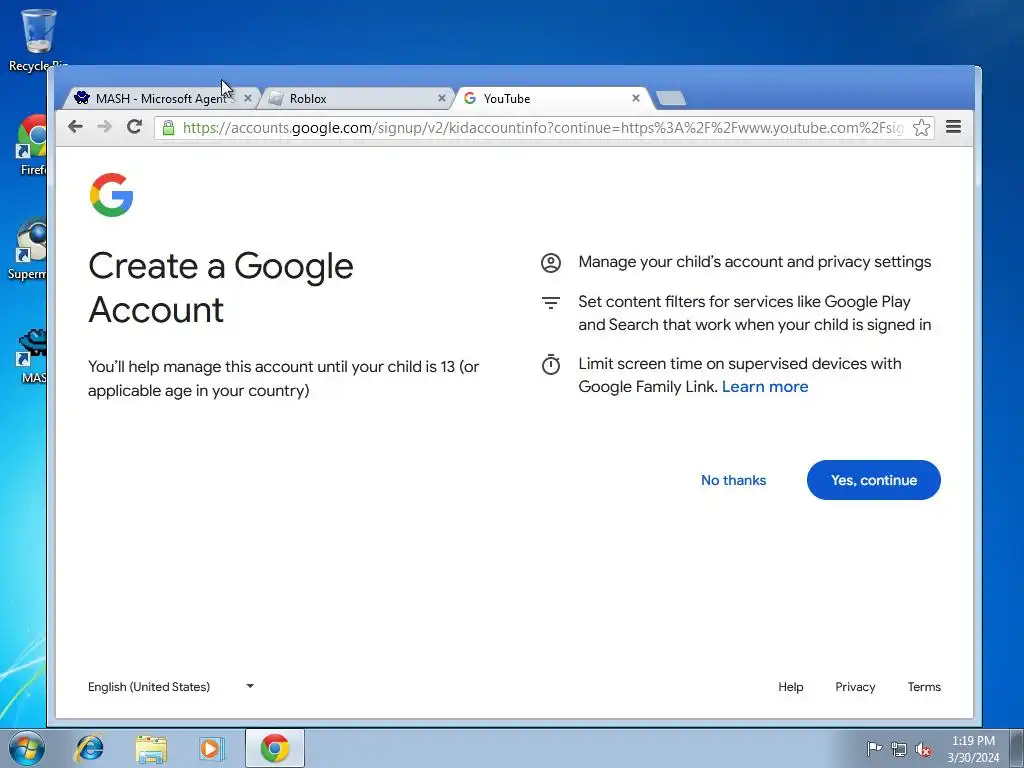Reload the page with refresh icon
The image size is (1024, 768).
pyautogui.click(x=135, y=127)
